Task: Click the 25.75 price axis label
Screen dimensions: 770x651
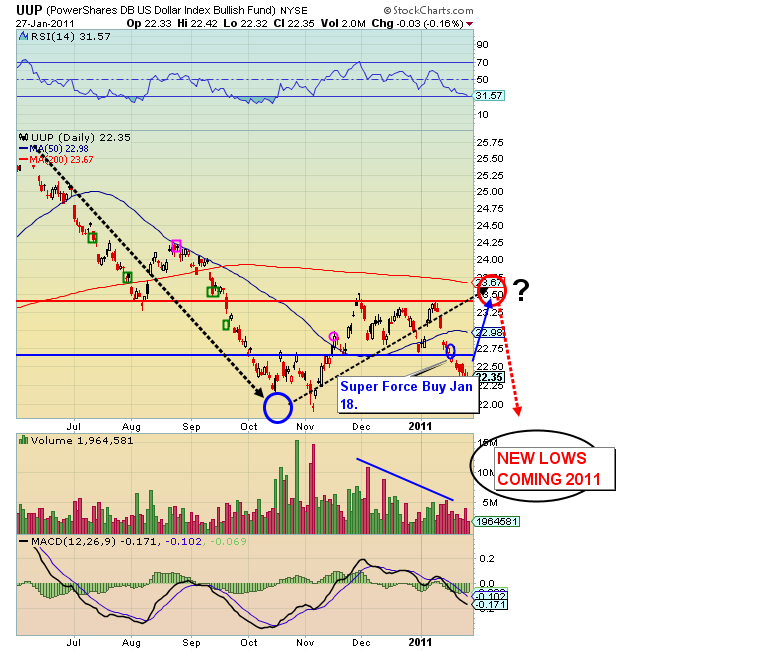Action: 490,143
